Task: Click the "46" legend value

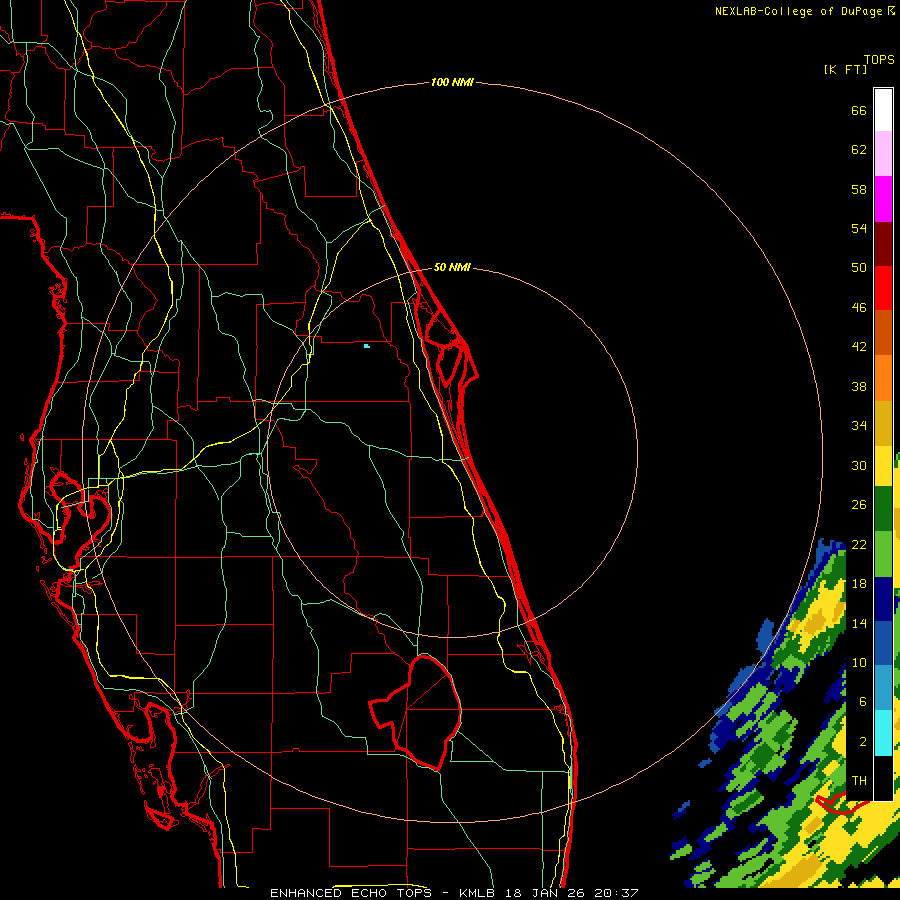Action: click(x=859, y=308)
